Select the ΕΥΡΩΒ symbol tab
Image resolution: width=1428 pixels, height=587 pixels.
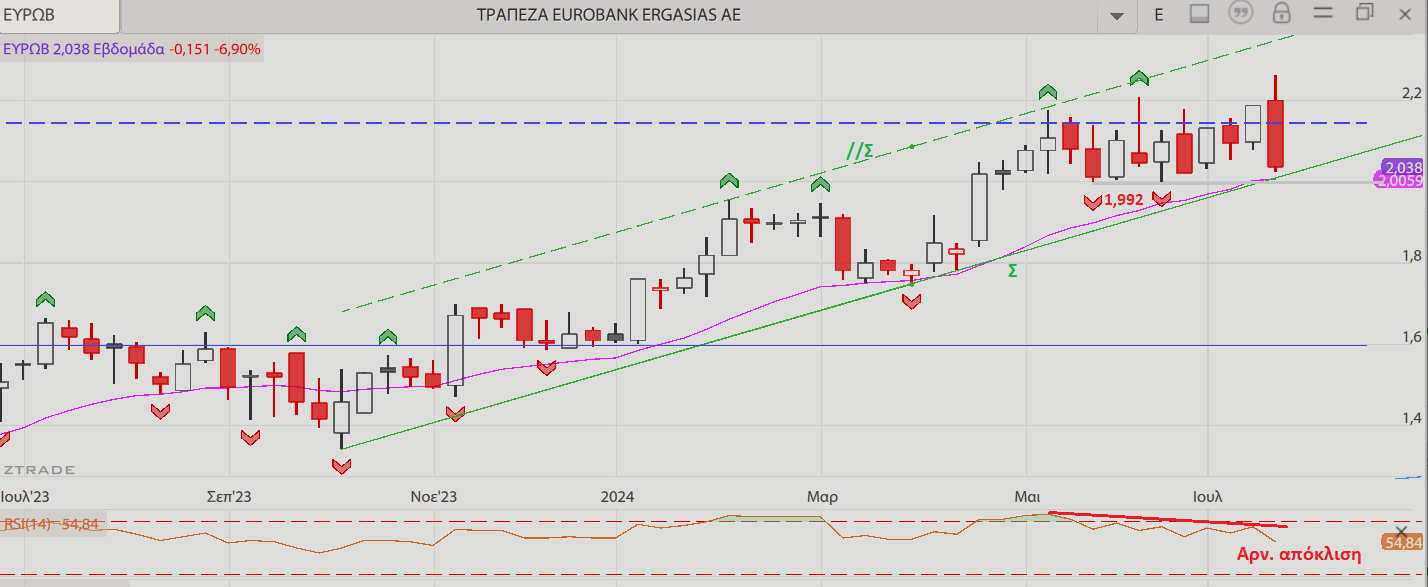click(60, 15)
